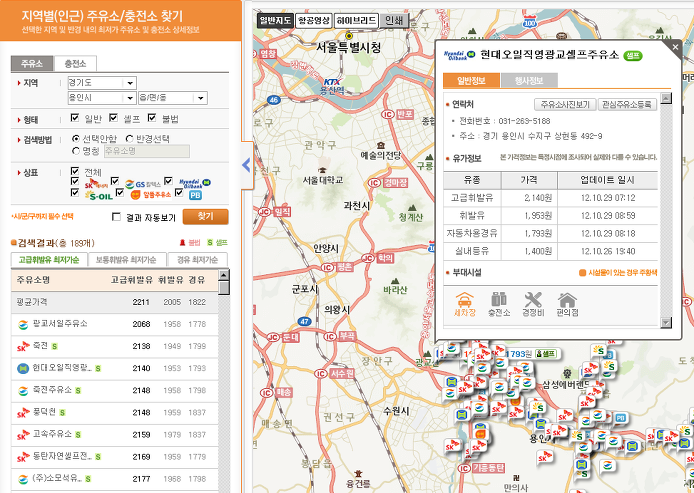694x493 pixels.
Task: Toggle the 알뜰주유소 brand checkbox
Action: (x=120, y=193)
